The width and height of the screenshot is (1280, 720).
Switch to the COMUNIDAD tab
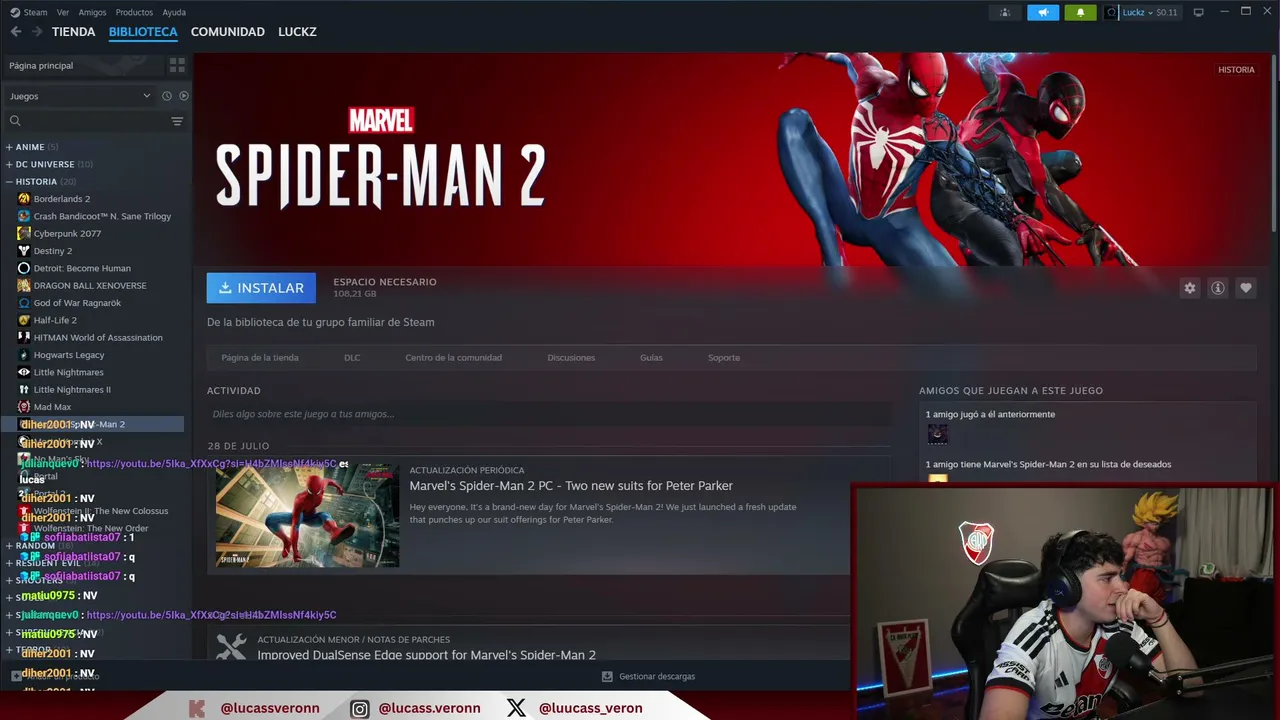click(x=228, y=32)
